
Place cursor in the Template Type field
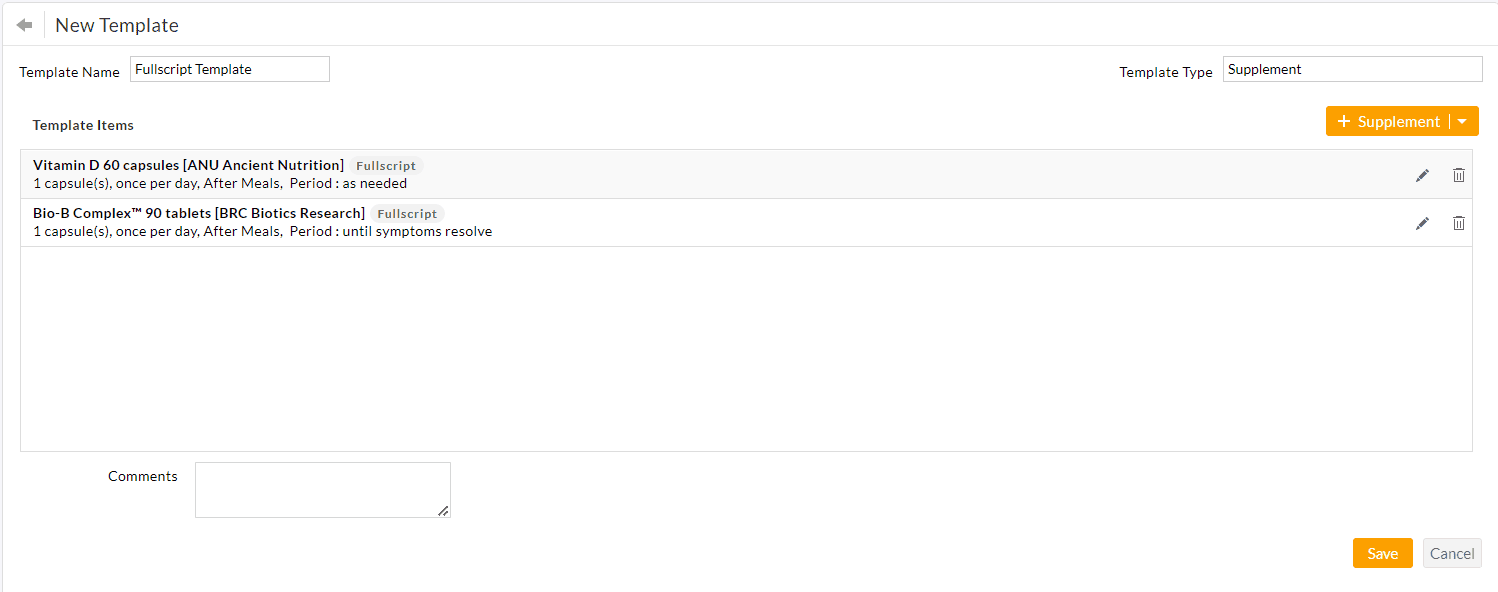[x=1352, y=68]
